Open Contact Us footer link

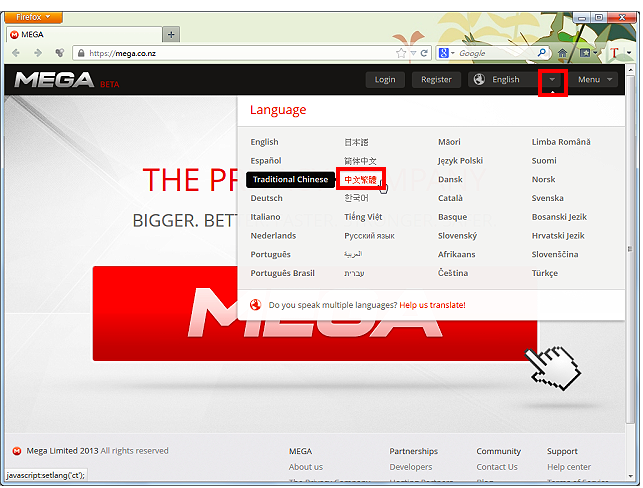[x=497, y=467]
